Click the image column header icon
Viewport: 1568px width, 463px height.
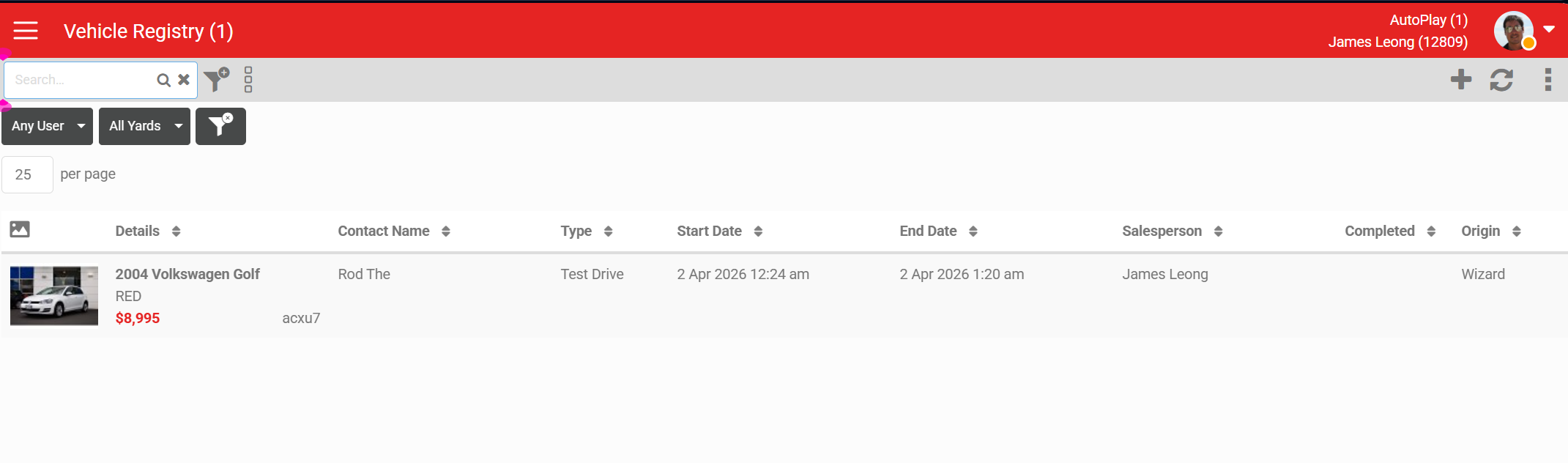[20, 229]
